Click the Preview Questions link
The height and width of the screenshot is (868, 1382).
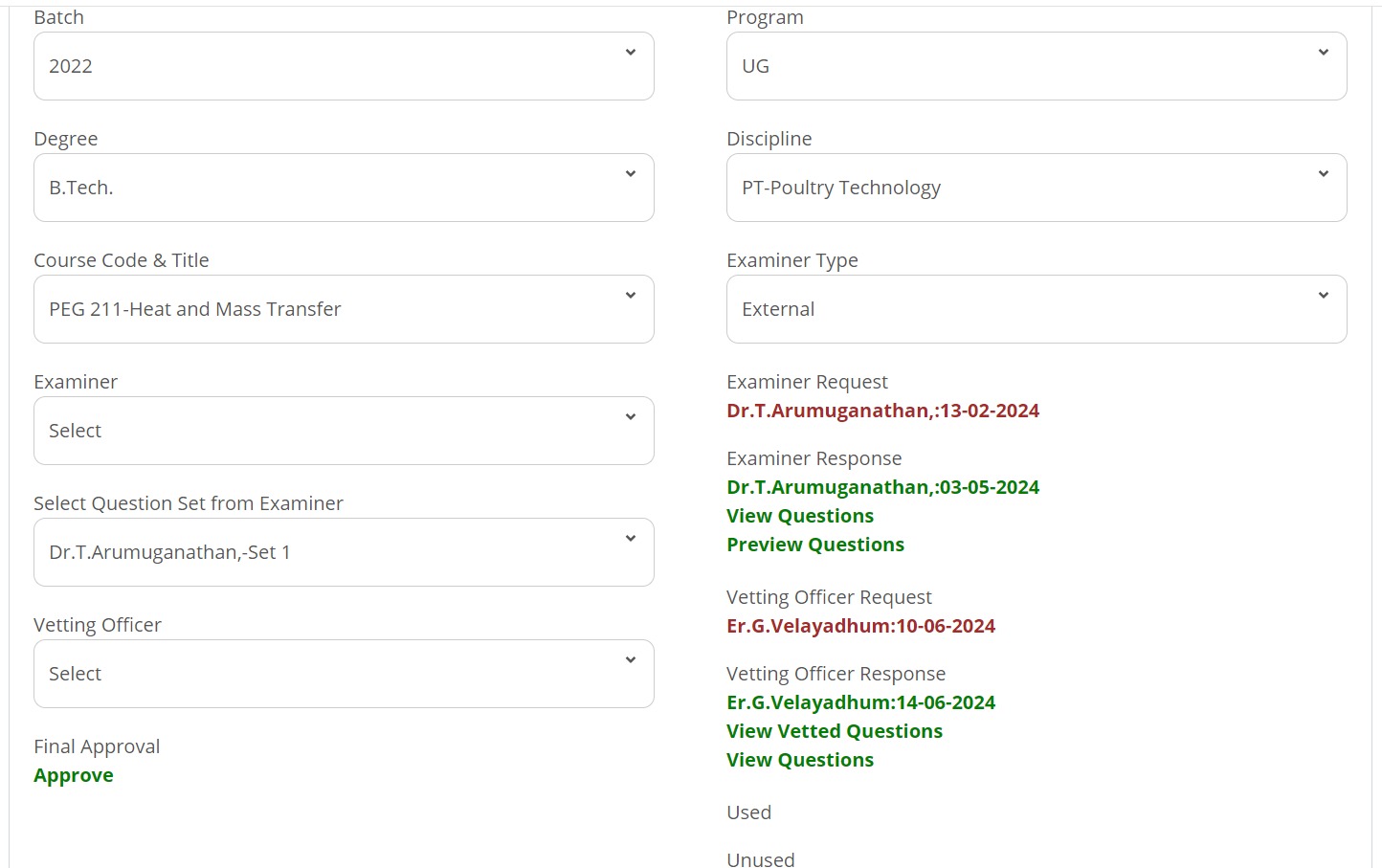(x=815, y=545)
